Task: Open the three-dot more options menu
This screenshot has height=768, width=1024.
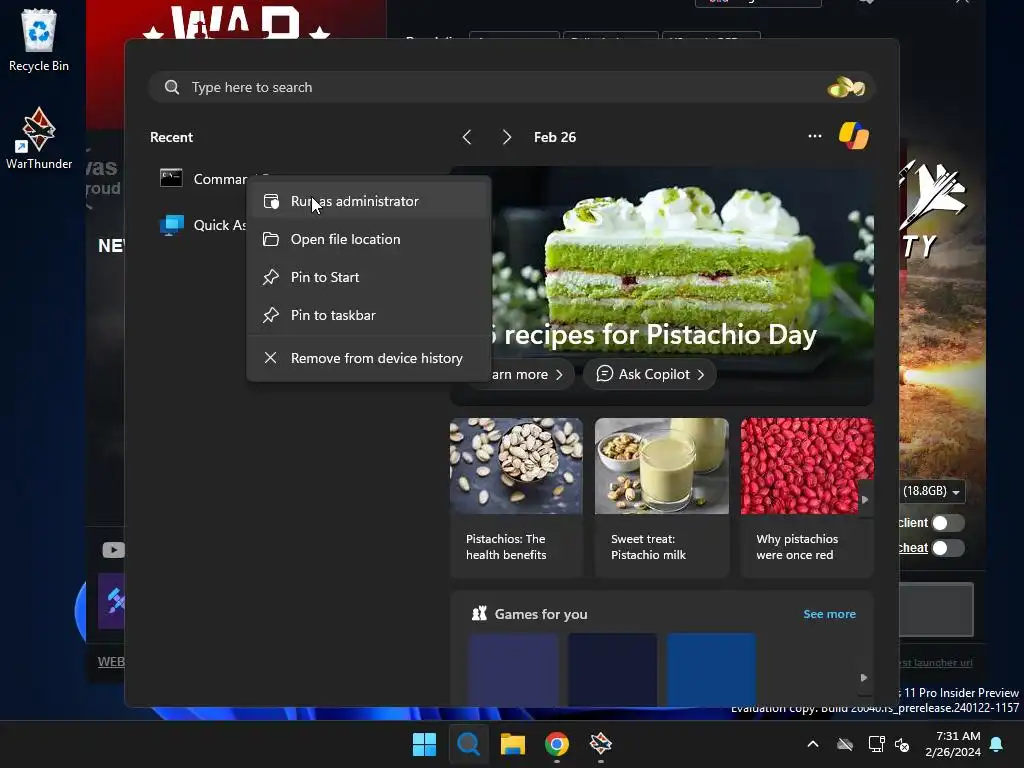Action: pyautogui.click(x=814, y=136)
